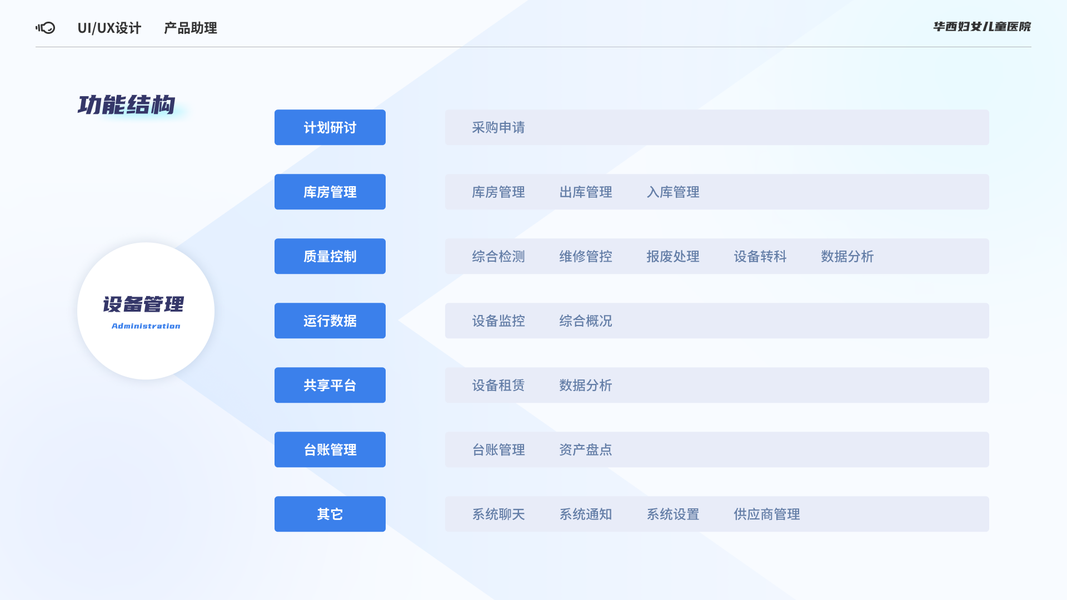
Task: Choose the 运行数据 blue button
Action: point(330,320)
